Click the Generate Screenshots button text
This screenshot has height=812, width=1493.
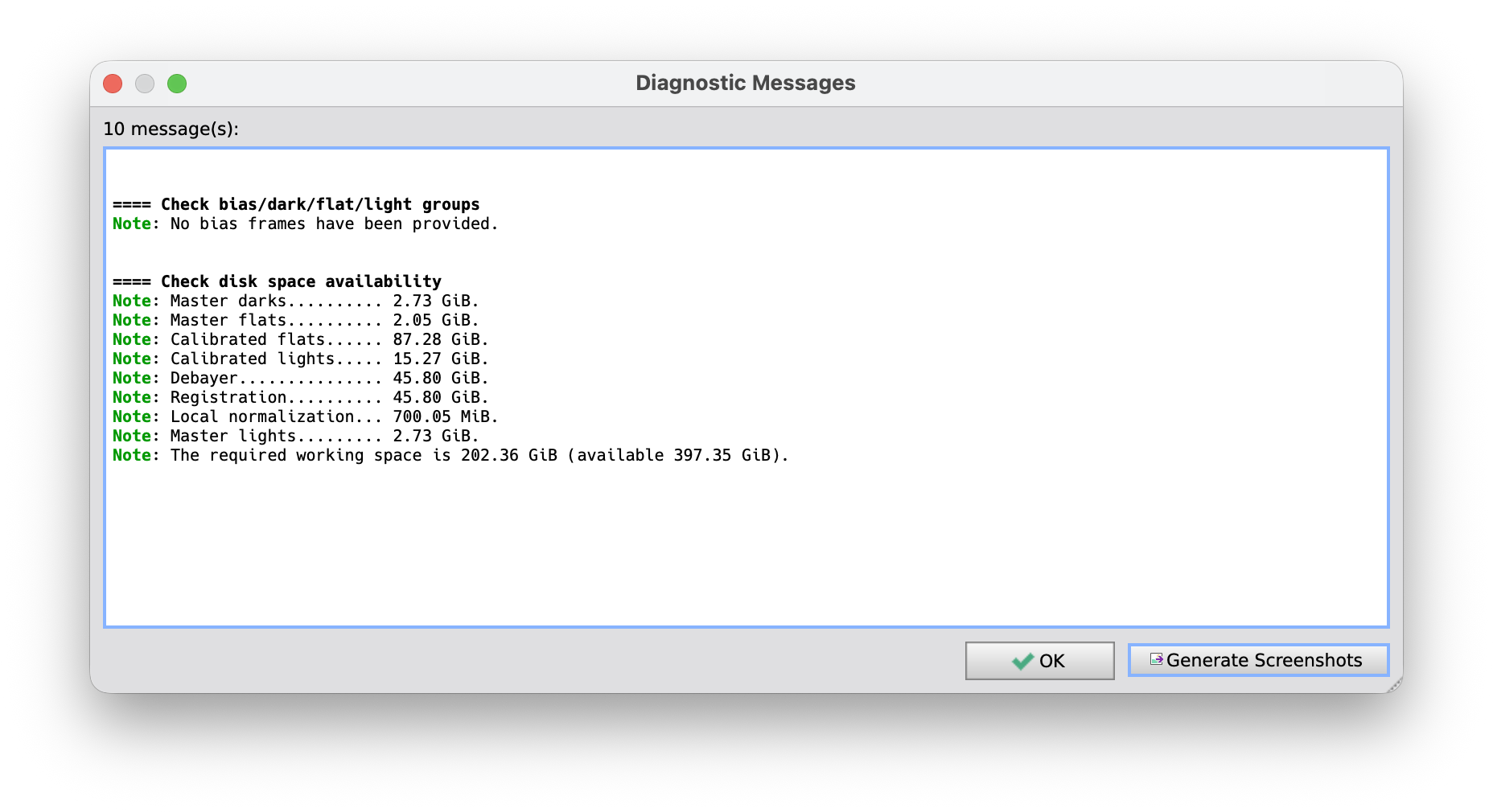(x=1264, y=660)
